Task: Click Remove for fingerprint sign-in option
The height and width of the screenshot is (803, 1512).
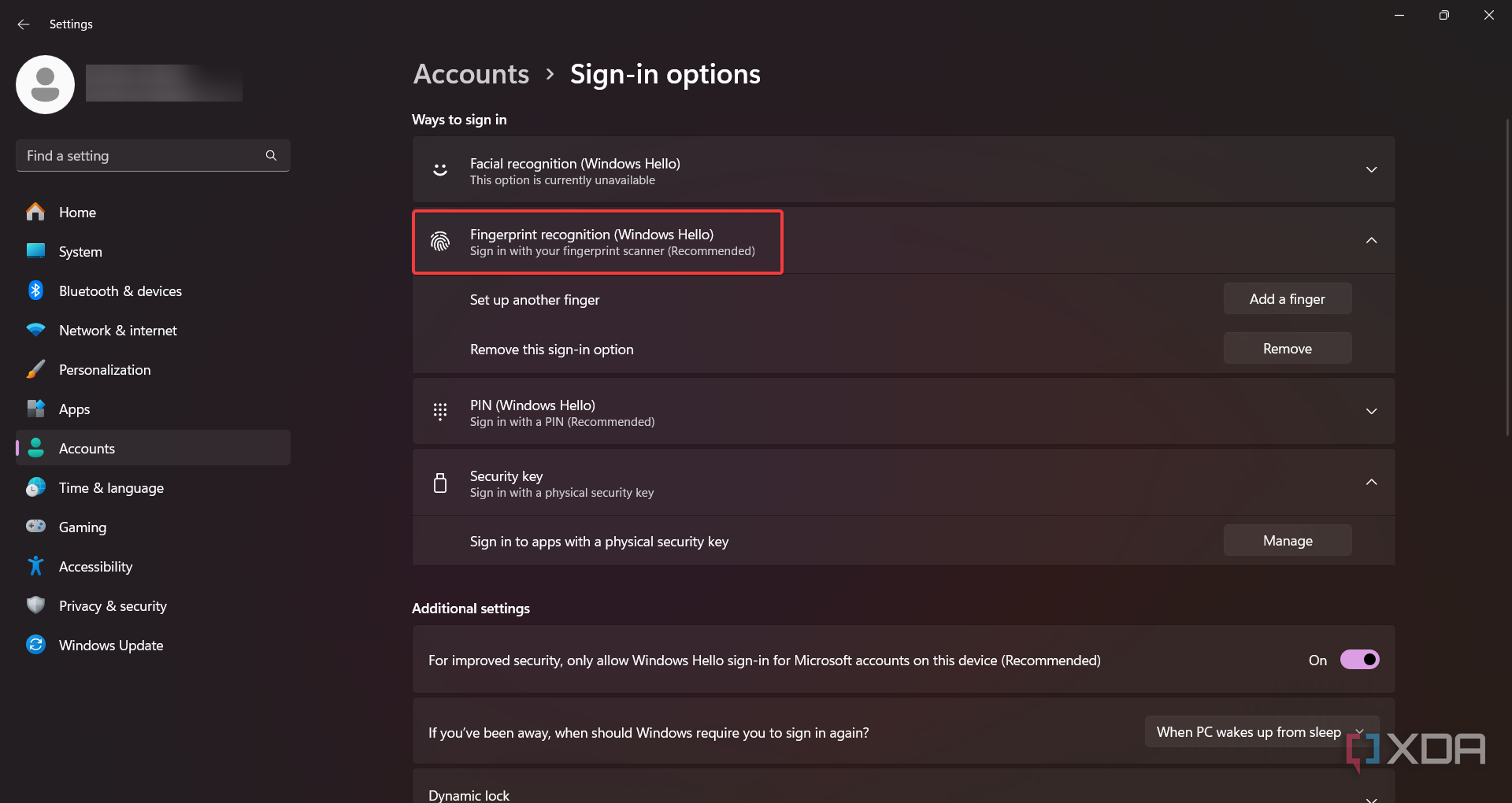Action: point(1288,348)
